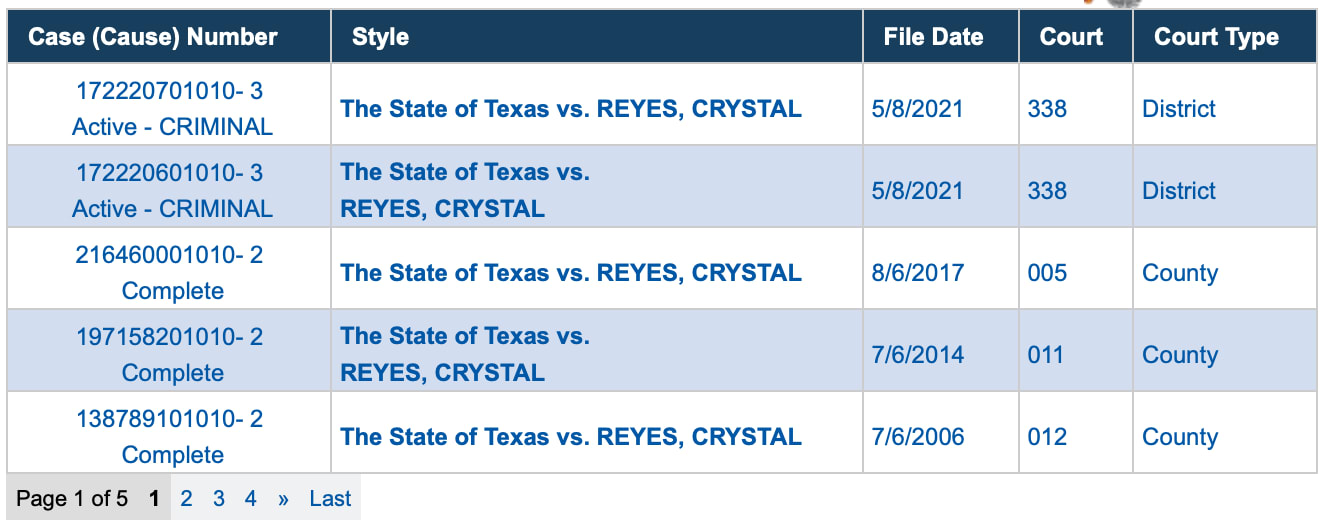Image resolution: width=1326 pixels, height=520 pixels.
Task: Select the style text of the 5/8/2021 first row
Action: point(571,109)
